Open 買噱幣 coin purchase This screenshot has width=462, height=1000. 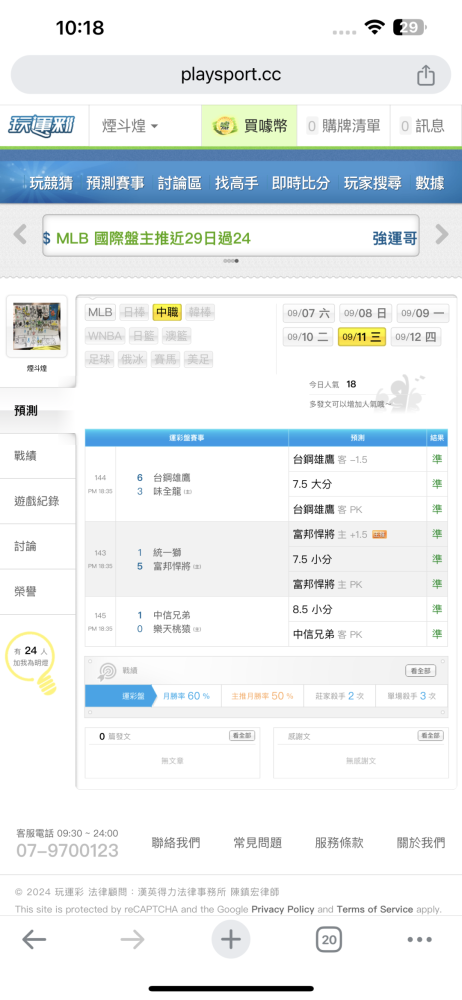[x=250, y=126]
